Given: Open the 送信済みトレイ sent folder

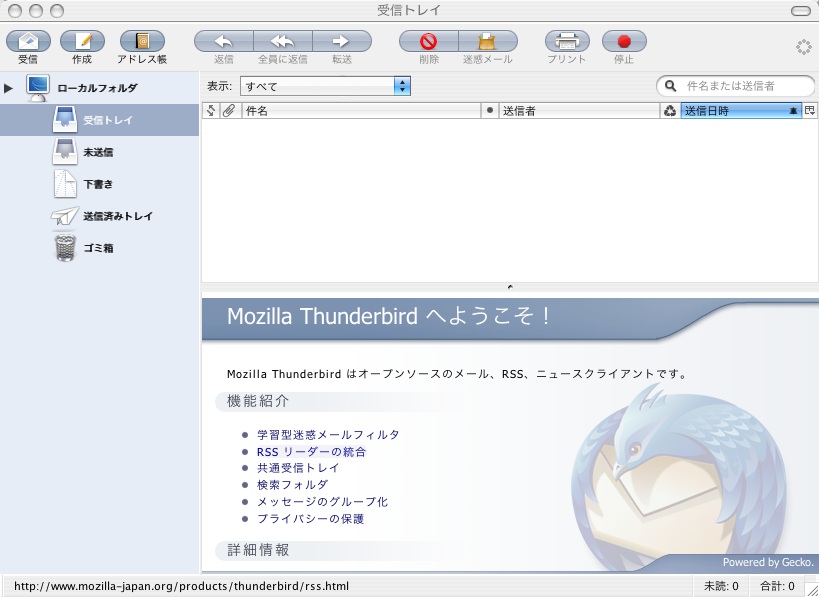Looking at the screenshot, I should 99,216.
